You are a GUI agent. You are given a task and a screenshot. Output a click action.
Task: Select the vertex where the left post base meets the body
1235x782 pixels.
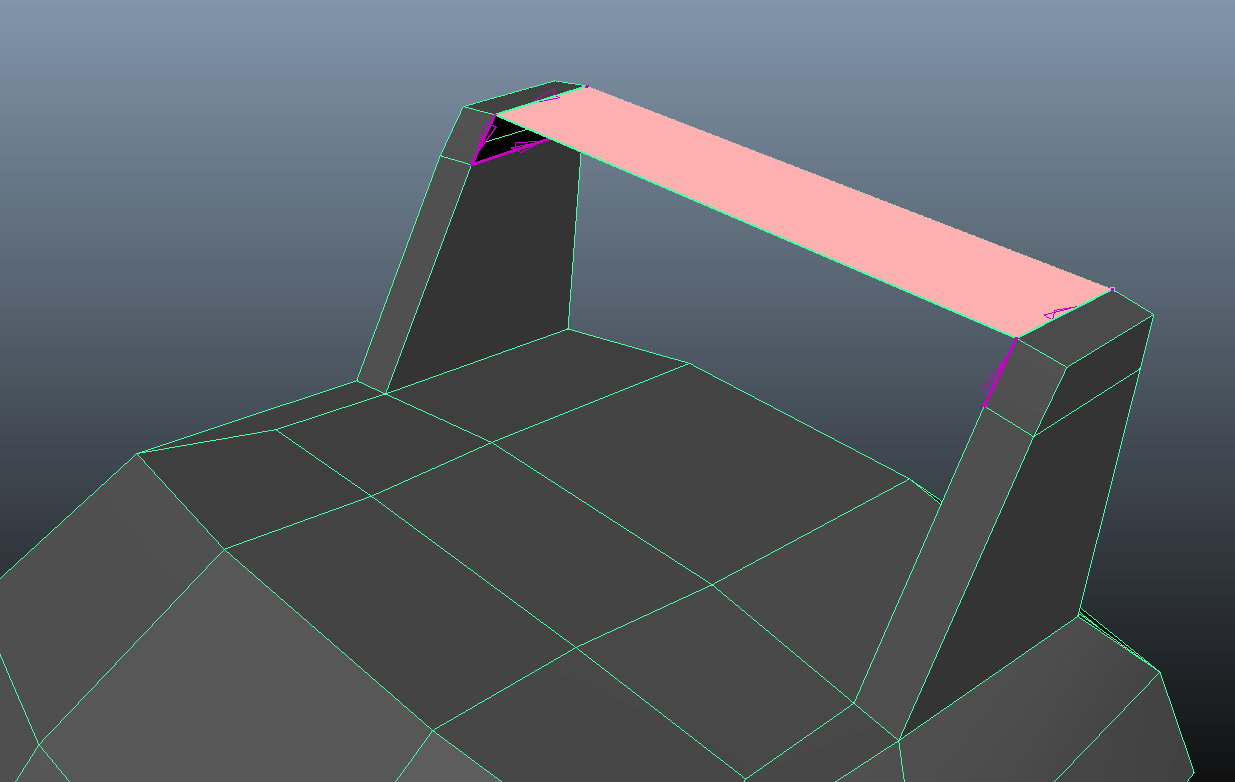[385, 393]
